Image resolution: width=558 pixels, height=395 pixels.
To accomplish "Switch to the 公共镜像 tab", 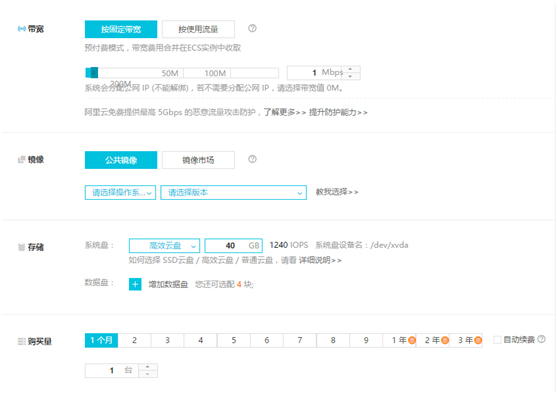I will 121,160.
